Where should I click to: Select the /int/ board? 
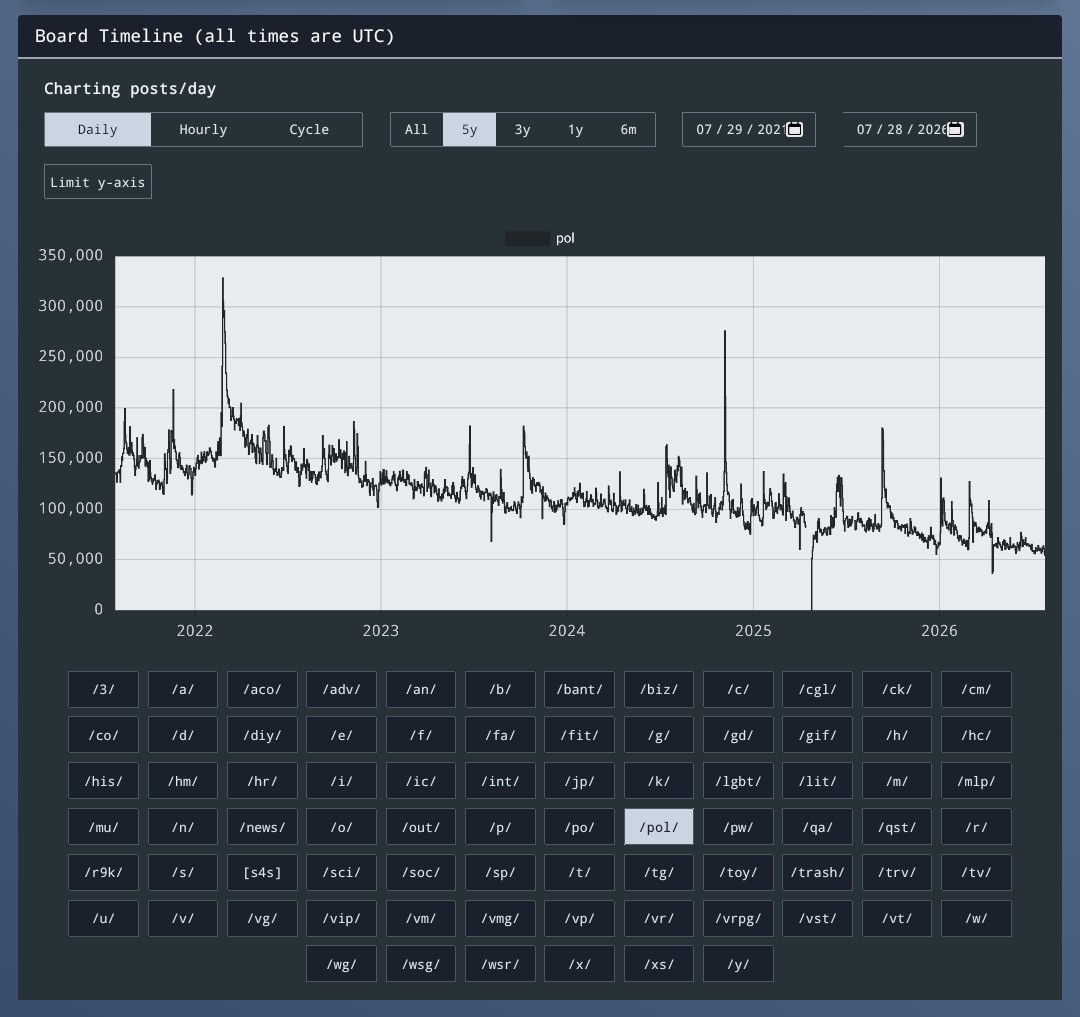[500, 781]
